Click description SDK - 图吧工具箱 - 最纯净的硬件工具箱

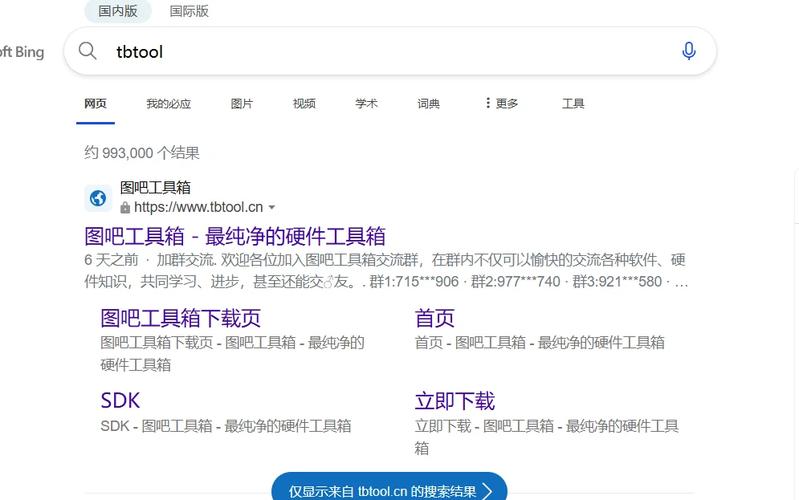226,426
